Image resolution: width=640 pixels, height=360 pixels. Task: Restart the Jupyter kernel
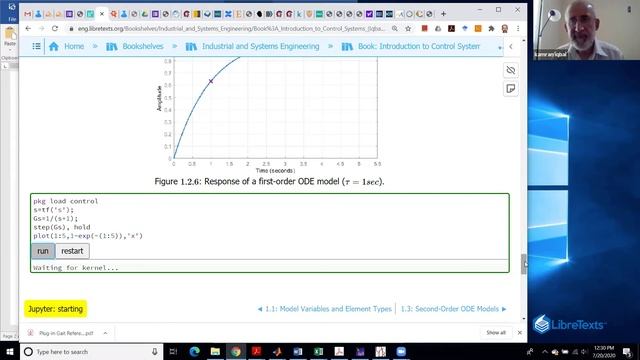click(x=72, y=251)
